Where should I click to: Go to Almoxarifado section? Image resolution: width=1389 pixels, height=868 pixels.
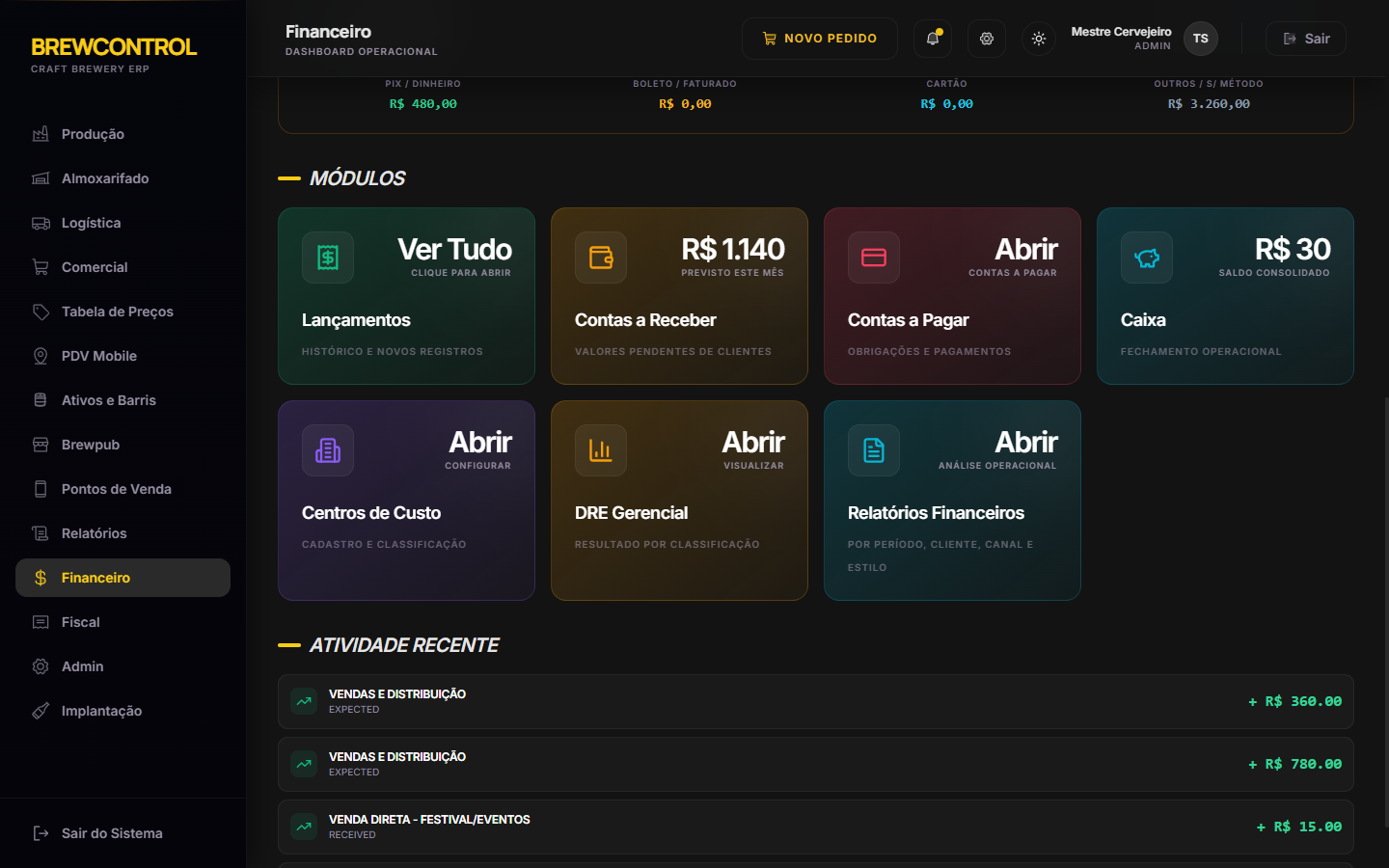click(123, 178)
